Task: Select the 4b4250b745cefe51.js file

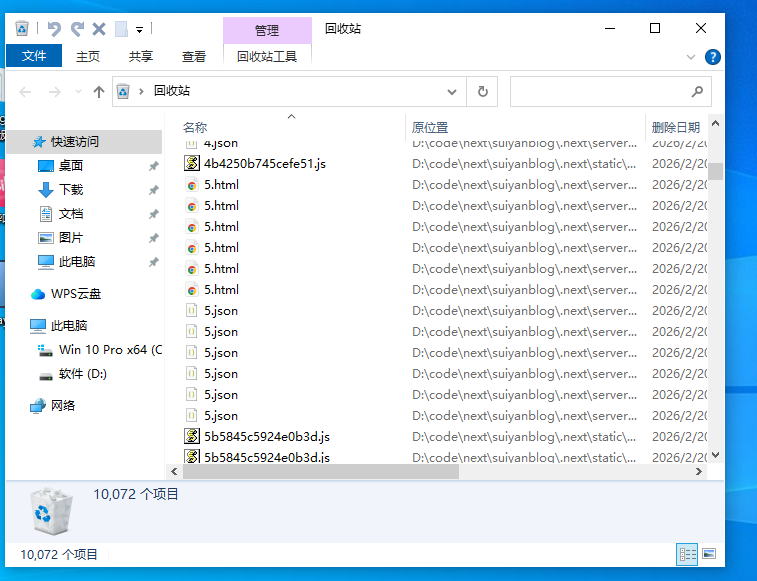Action: [264, 163]
